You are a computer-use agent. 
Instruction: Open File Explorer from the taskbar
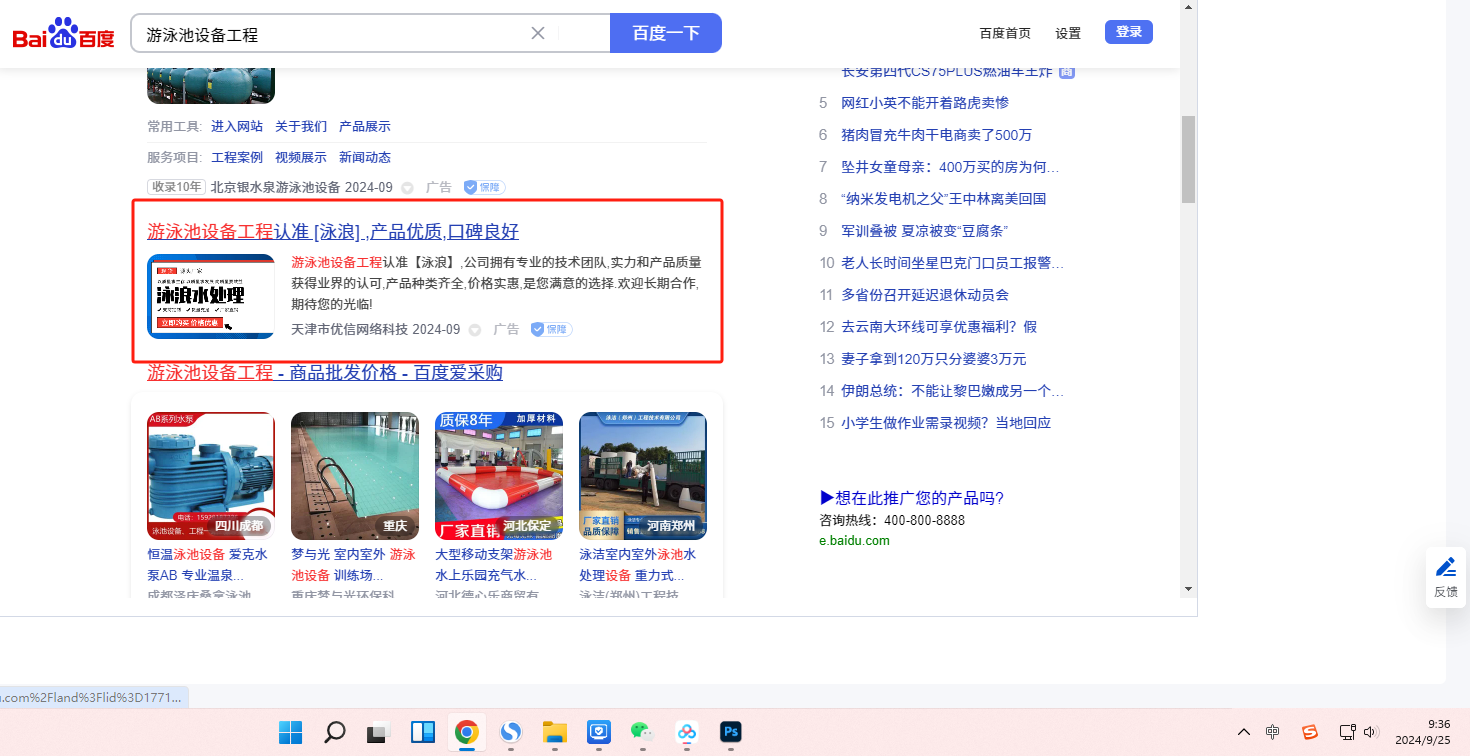555,732
